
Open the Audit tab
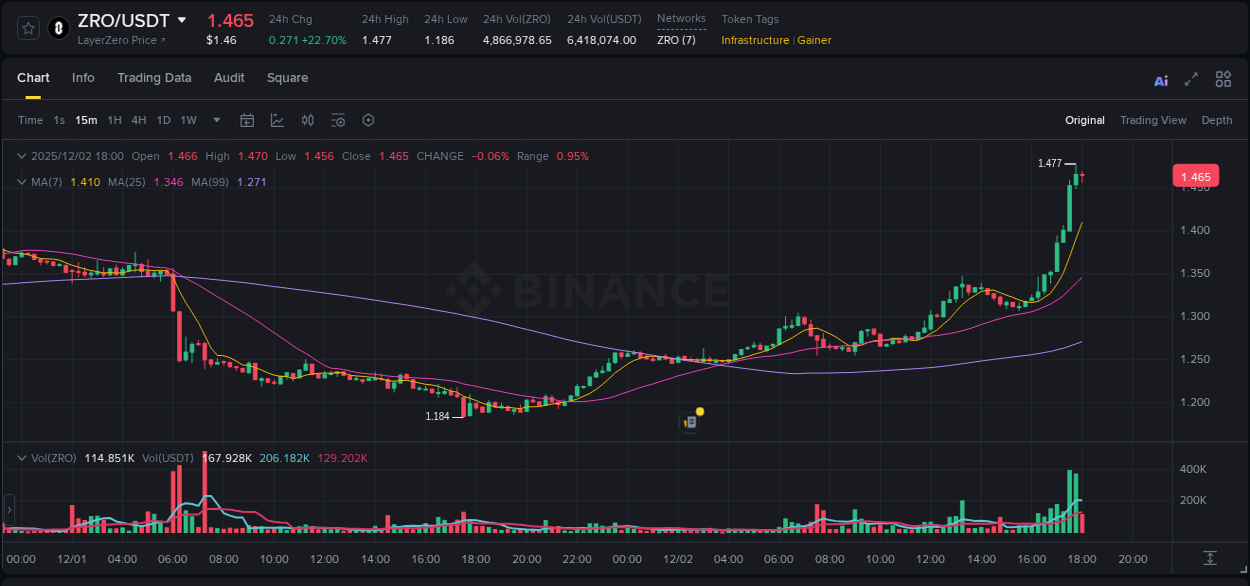[229, 78]
